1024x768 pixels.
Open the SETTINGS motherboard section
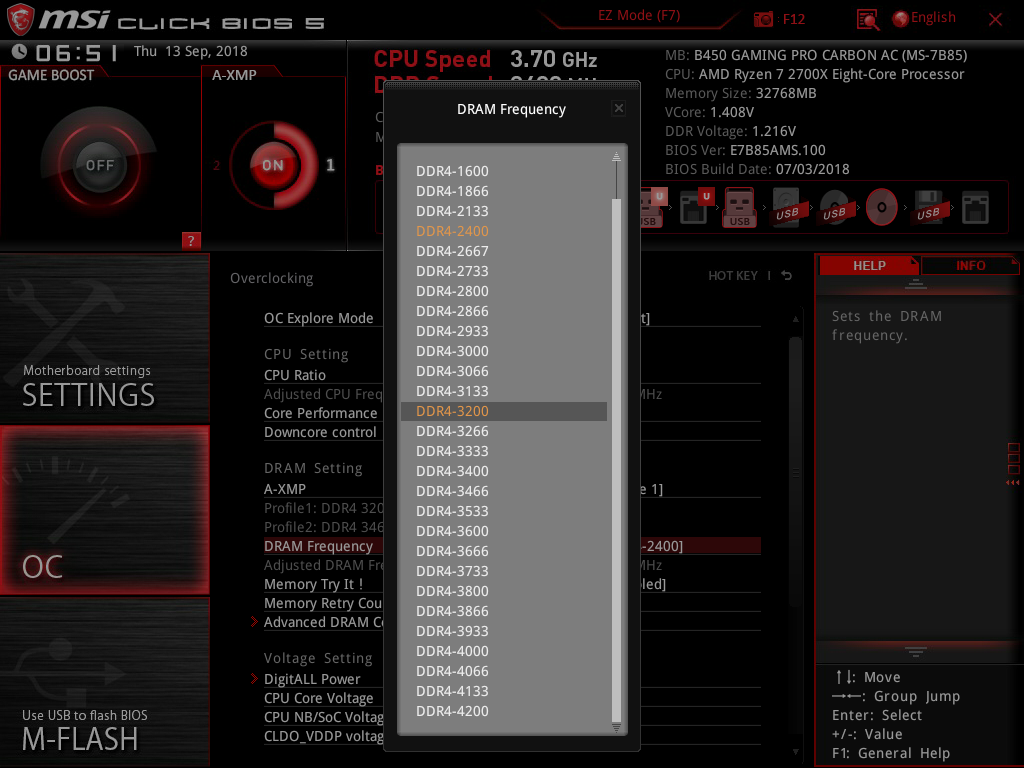click(104, 339)
